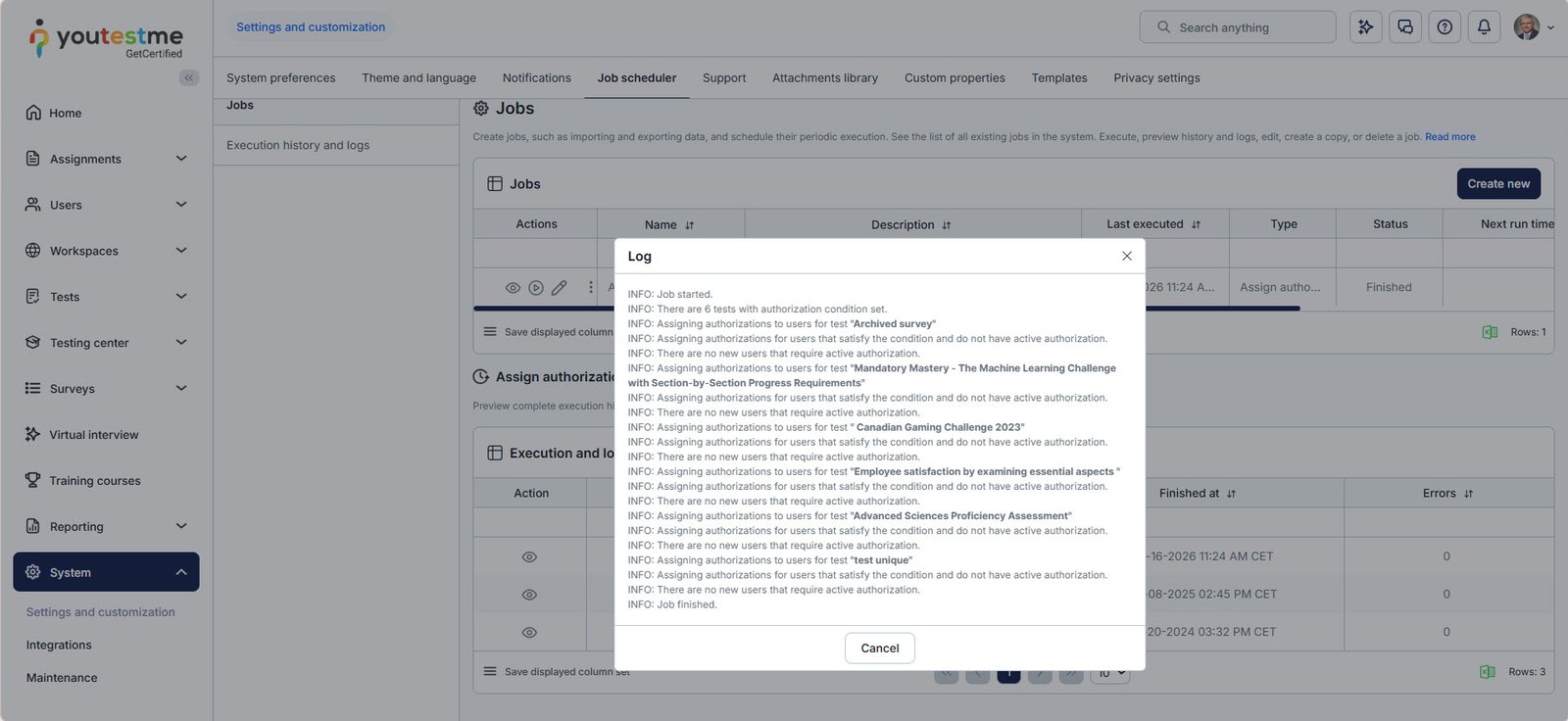Click the edit job pencil icon
Viewport: 1568px width, 721px height.
coord(560,288)
